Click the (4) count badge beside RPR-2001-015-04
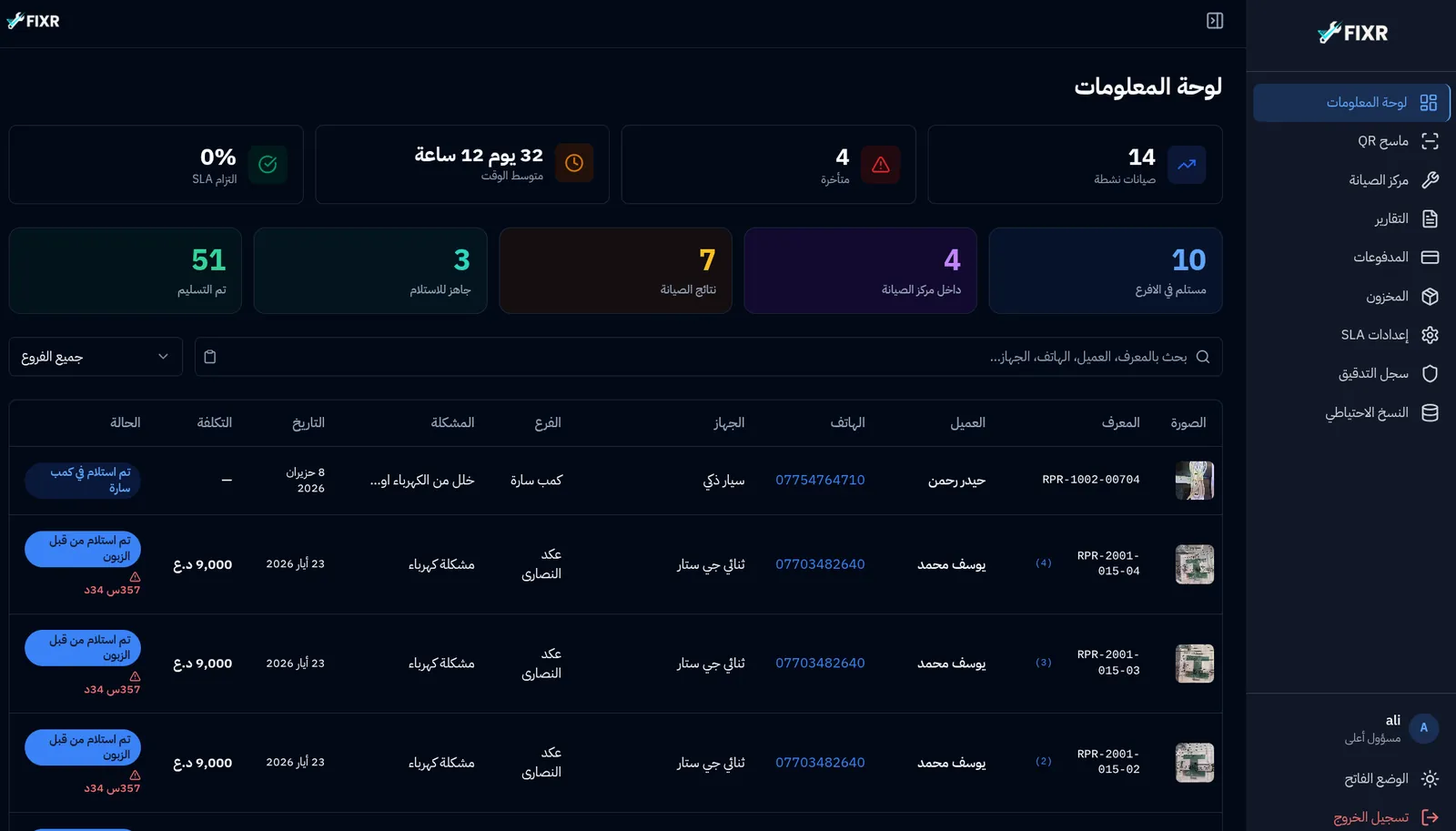1456x831 pixels. coord(1044,563)
